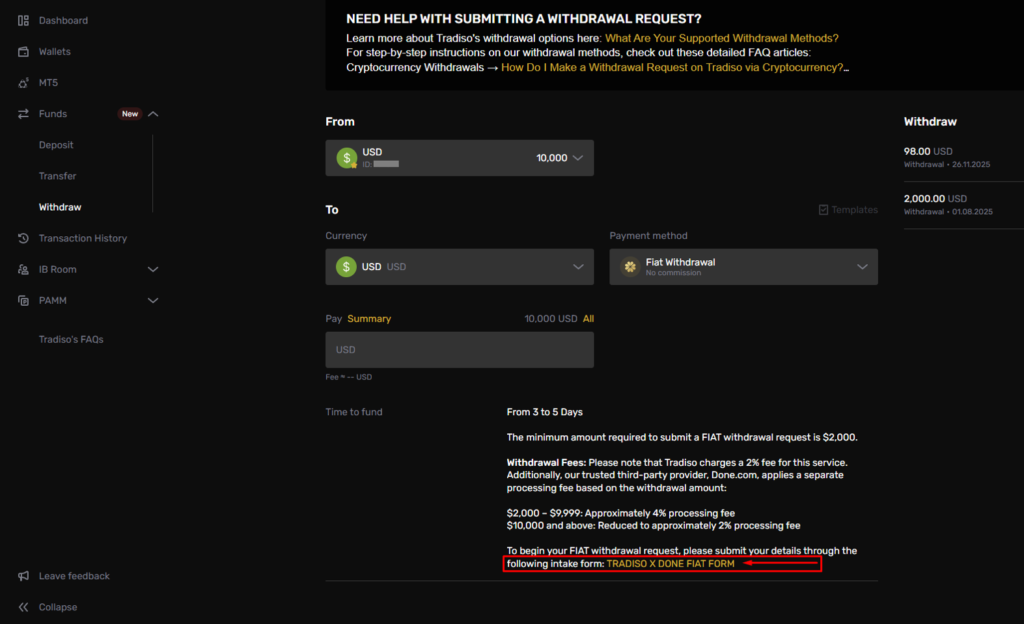Open the TRADISO X DONE FIAT FORM link

(x=670, y=565)
